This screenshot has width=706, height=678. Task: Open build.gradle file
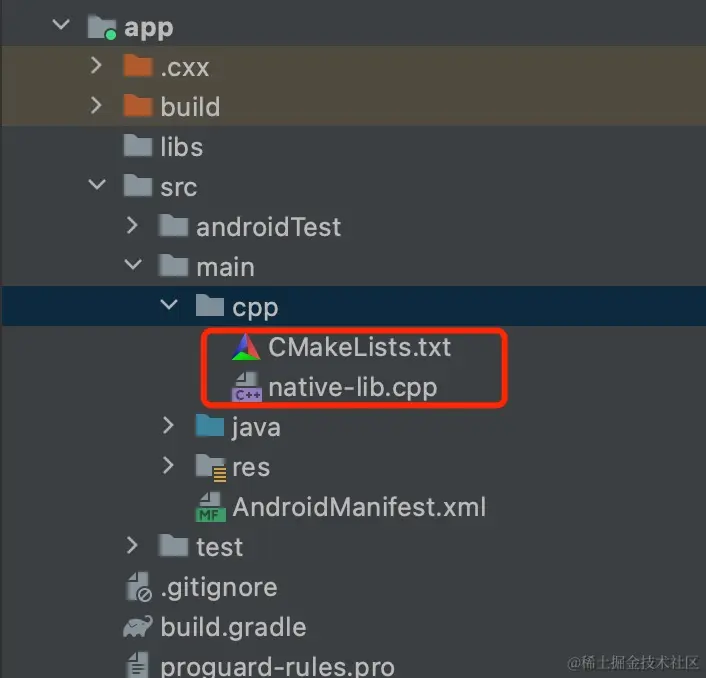tap(233, 627)
